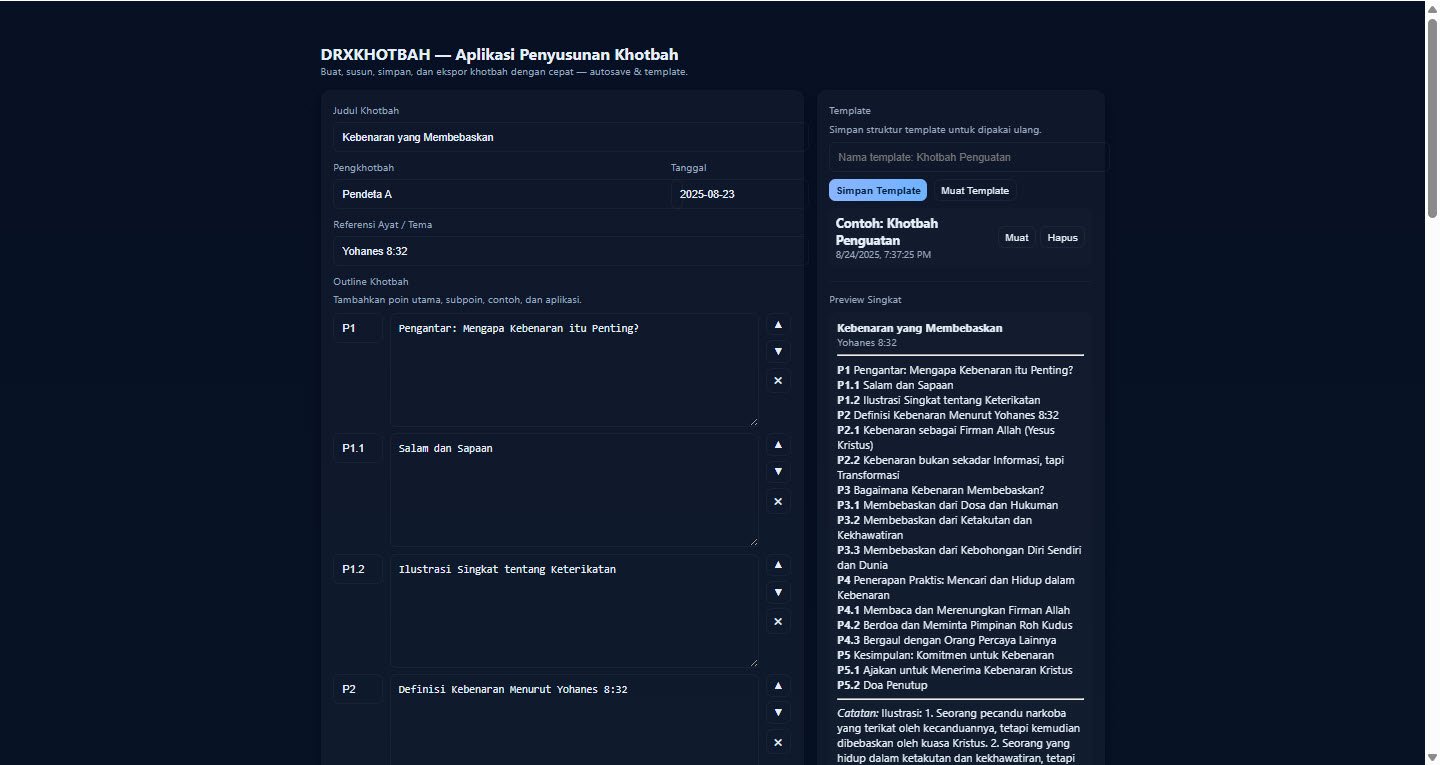
Task: Move P1.2 Ilustrasi Singkat point up
Action: (778, 565)
